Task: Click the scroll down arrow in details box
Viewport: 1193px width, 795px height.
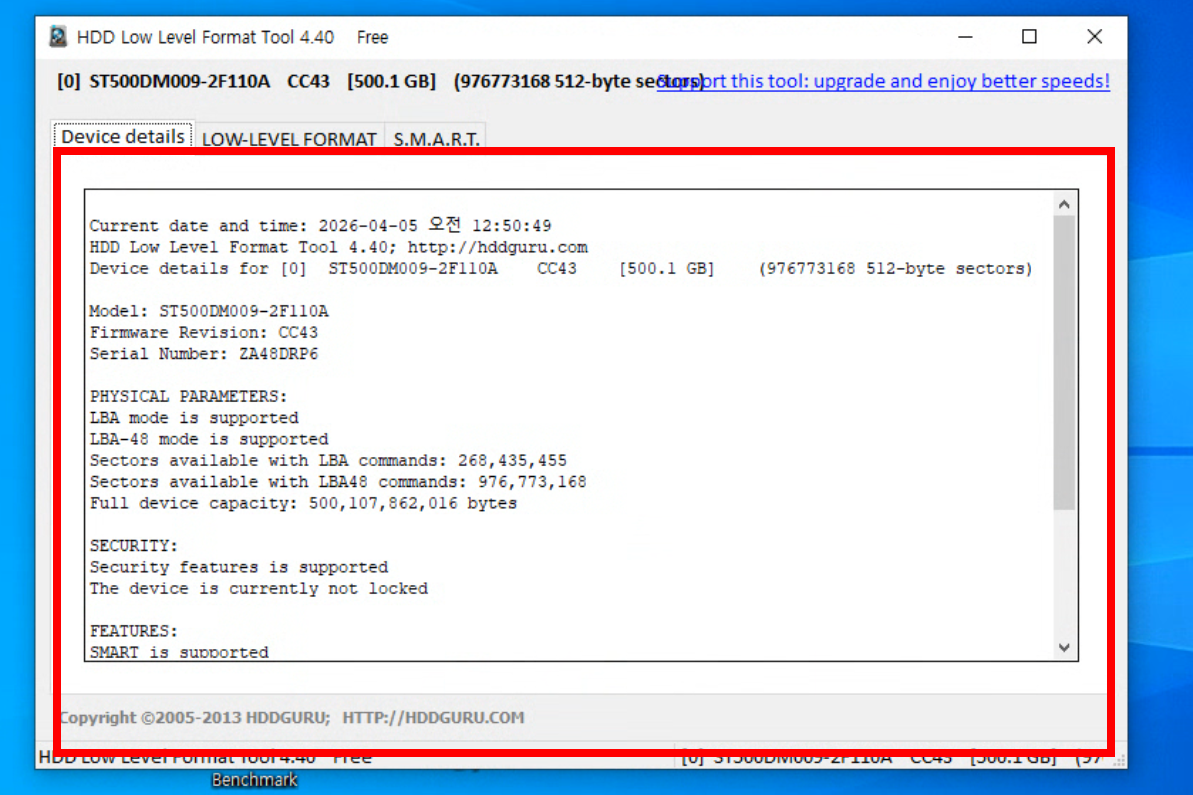Action: [x=1064, y=647]
